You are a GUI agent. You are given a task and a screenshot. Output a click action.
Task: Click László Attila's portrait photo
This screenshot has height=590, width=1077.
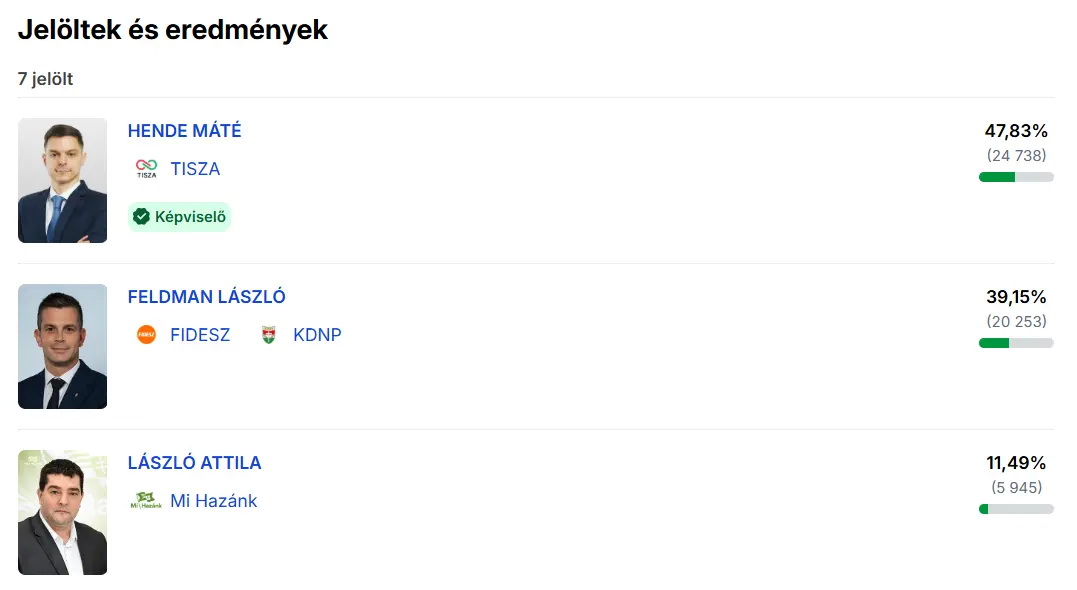(x=62, y=512)
